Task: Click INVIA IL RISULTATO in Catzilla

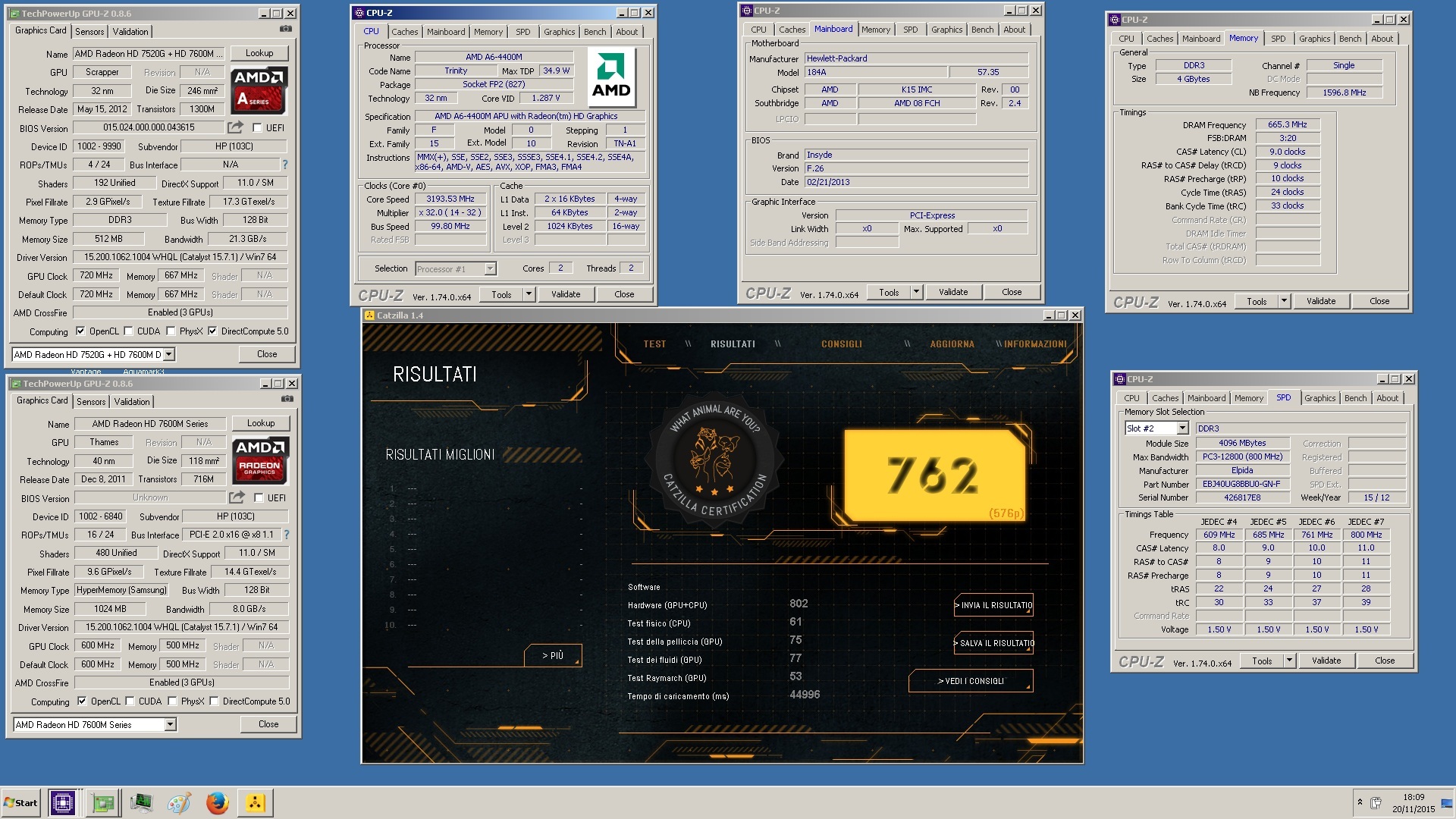Action: [x=993, y=605]
